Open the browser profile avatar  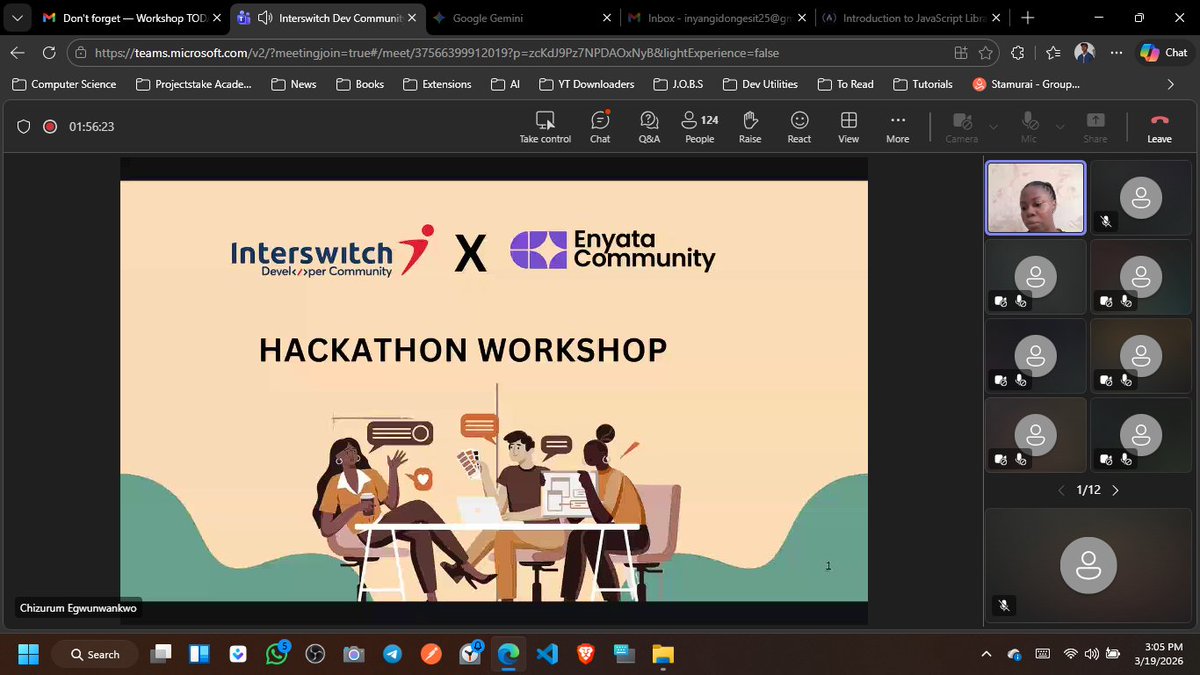(x=1086, y=53)
